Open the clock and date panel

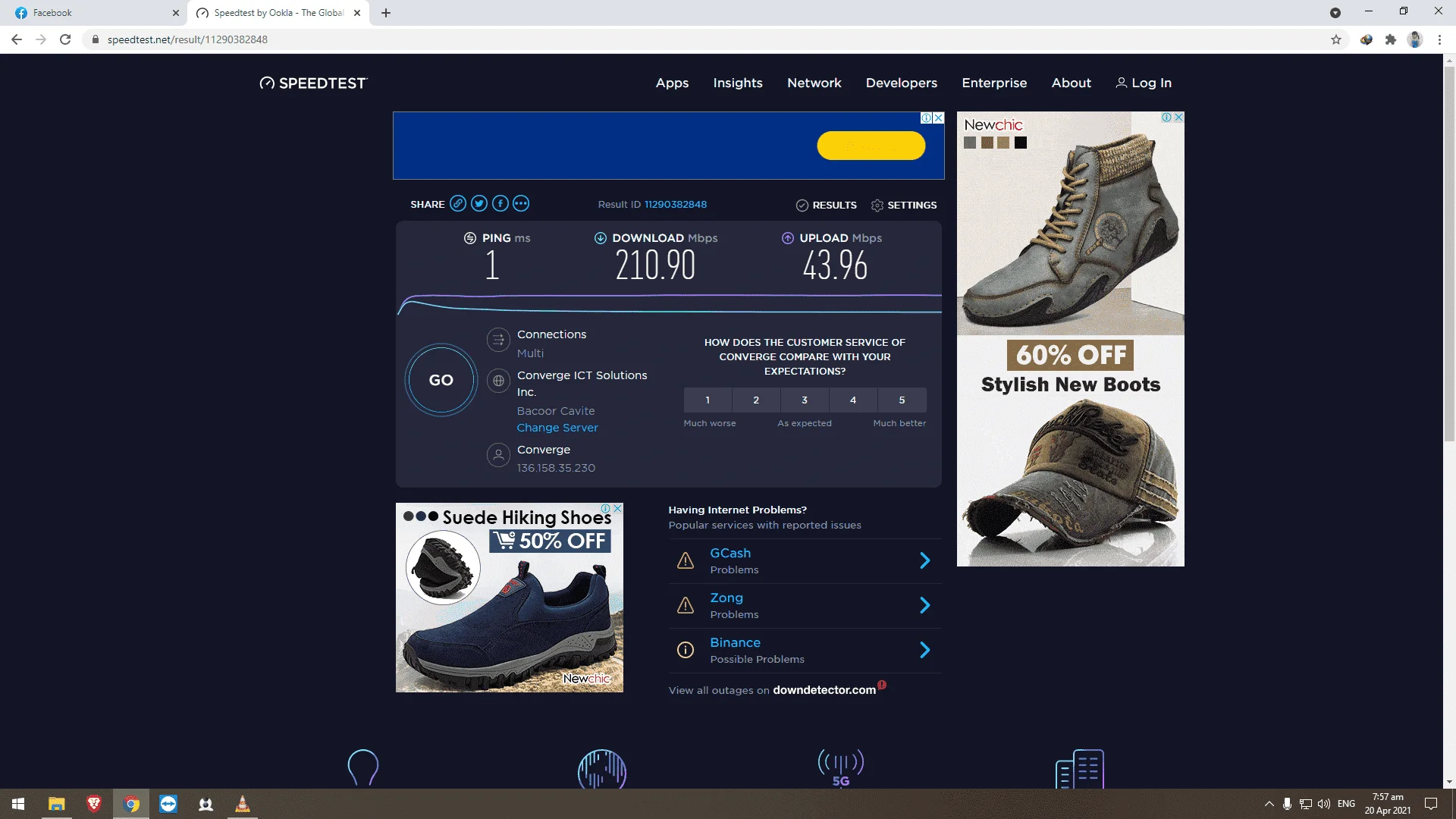pyautogui.click(x=1388, y=804)
